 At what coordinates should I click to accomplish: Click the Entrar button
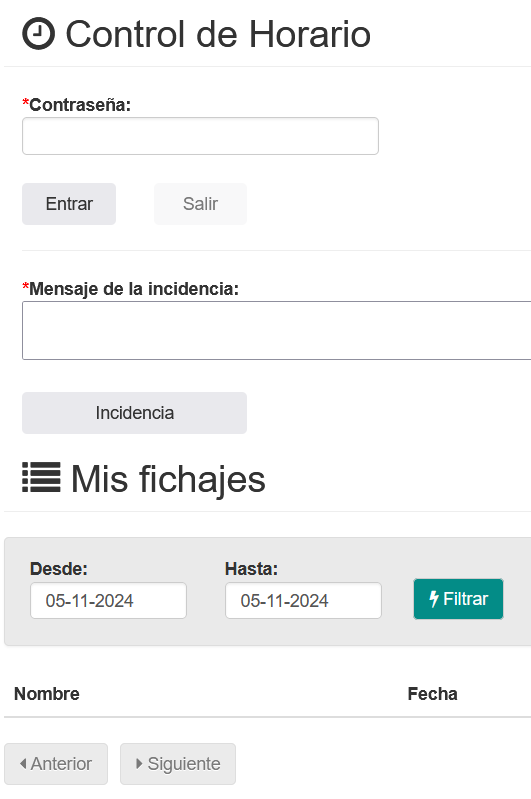click(69, 204)
